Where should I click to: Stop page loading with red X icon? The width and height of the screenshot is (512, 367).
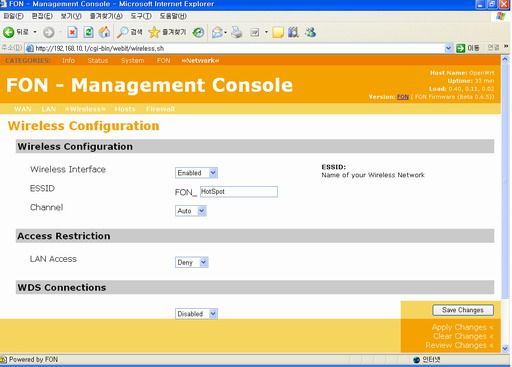coord(72,32)
